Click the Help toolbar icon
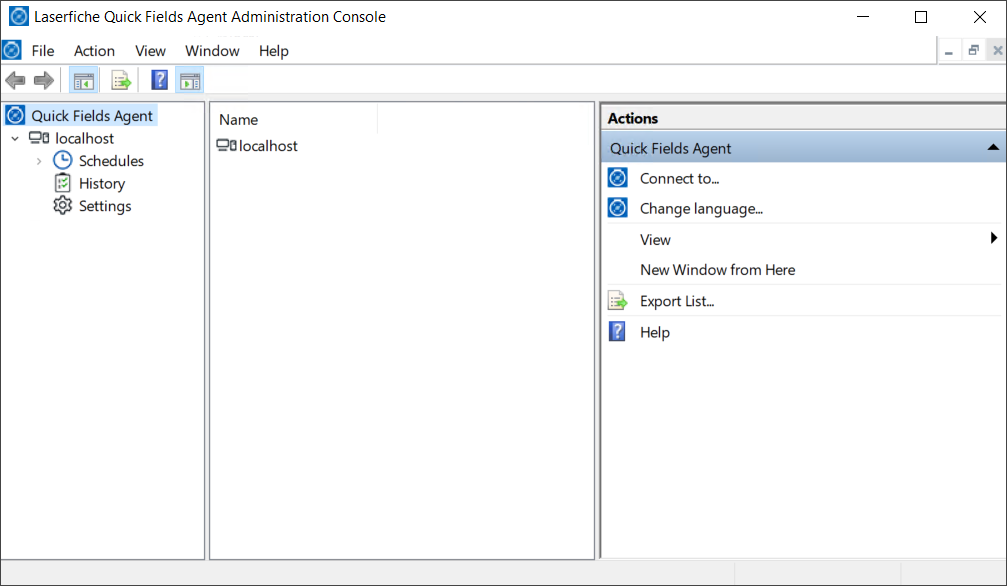This screenshot has width=1007, height=586. click(x=159, y=80)
